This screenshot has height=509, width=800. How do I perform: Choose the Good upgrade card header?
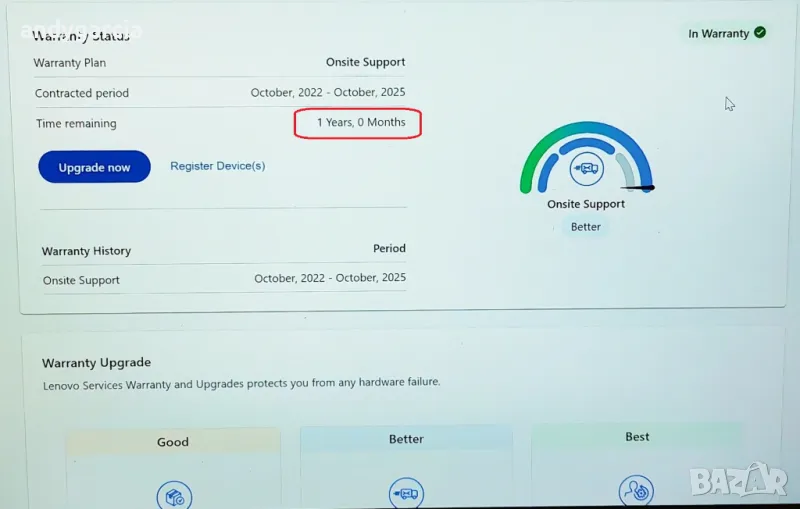pyautogui.click(x=173, y=441)
